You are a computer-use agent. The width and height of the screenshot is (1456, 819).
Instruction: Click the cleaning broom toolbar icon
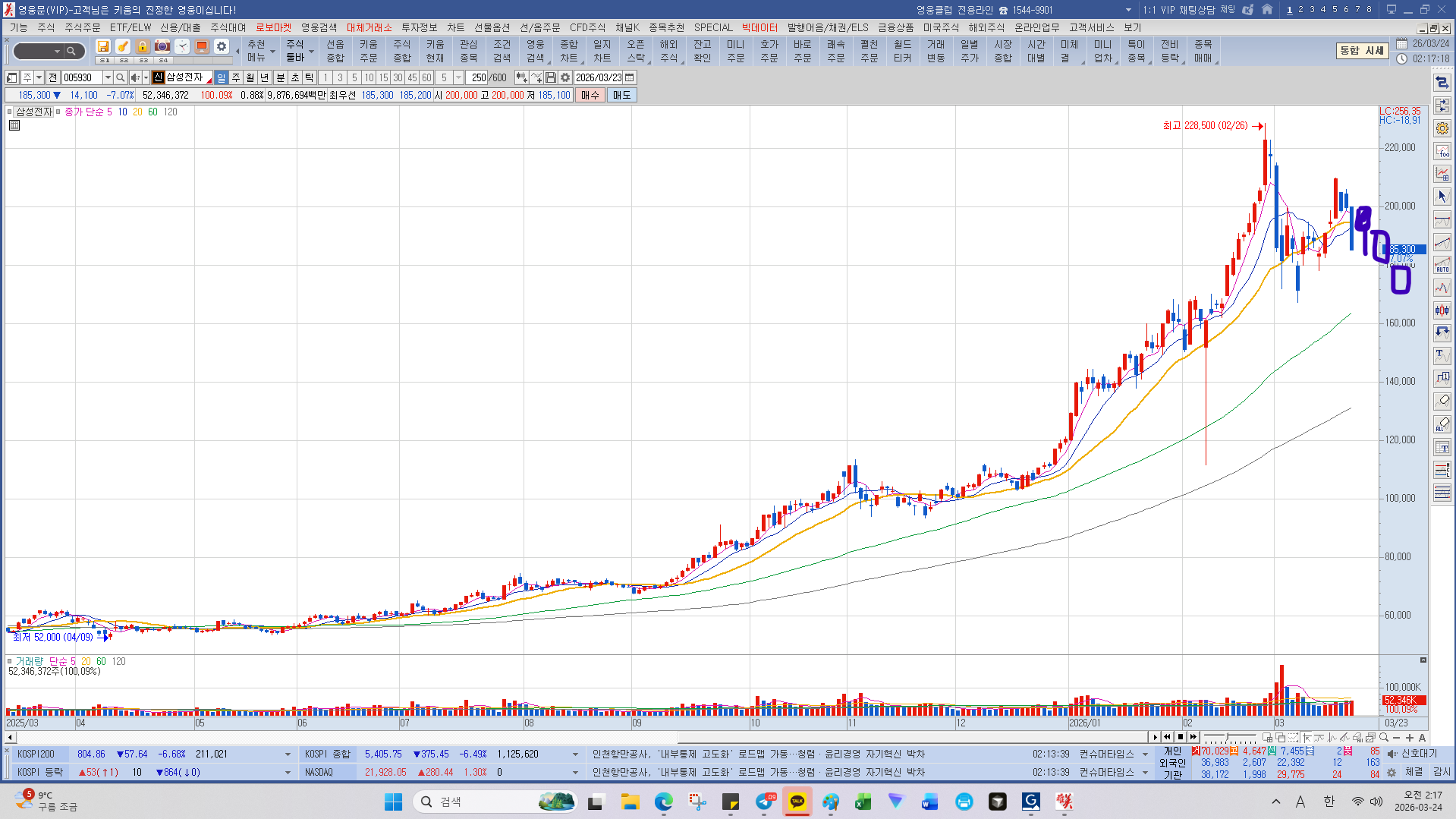click(x=123, y=46)
